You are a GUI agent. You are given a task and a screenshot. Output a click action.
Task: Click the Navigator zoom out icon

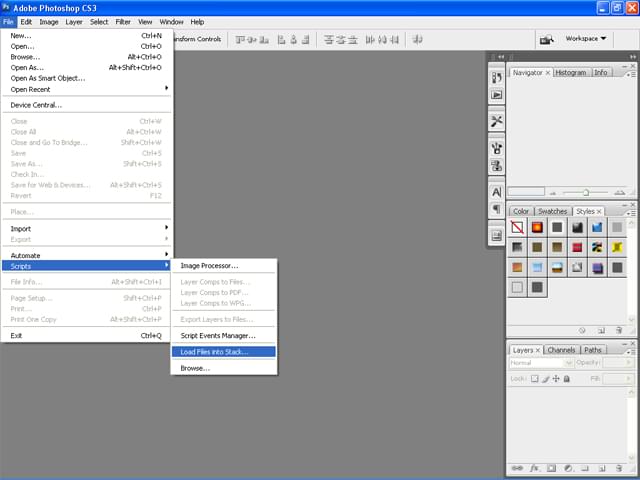(x=553, y=193)
